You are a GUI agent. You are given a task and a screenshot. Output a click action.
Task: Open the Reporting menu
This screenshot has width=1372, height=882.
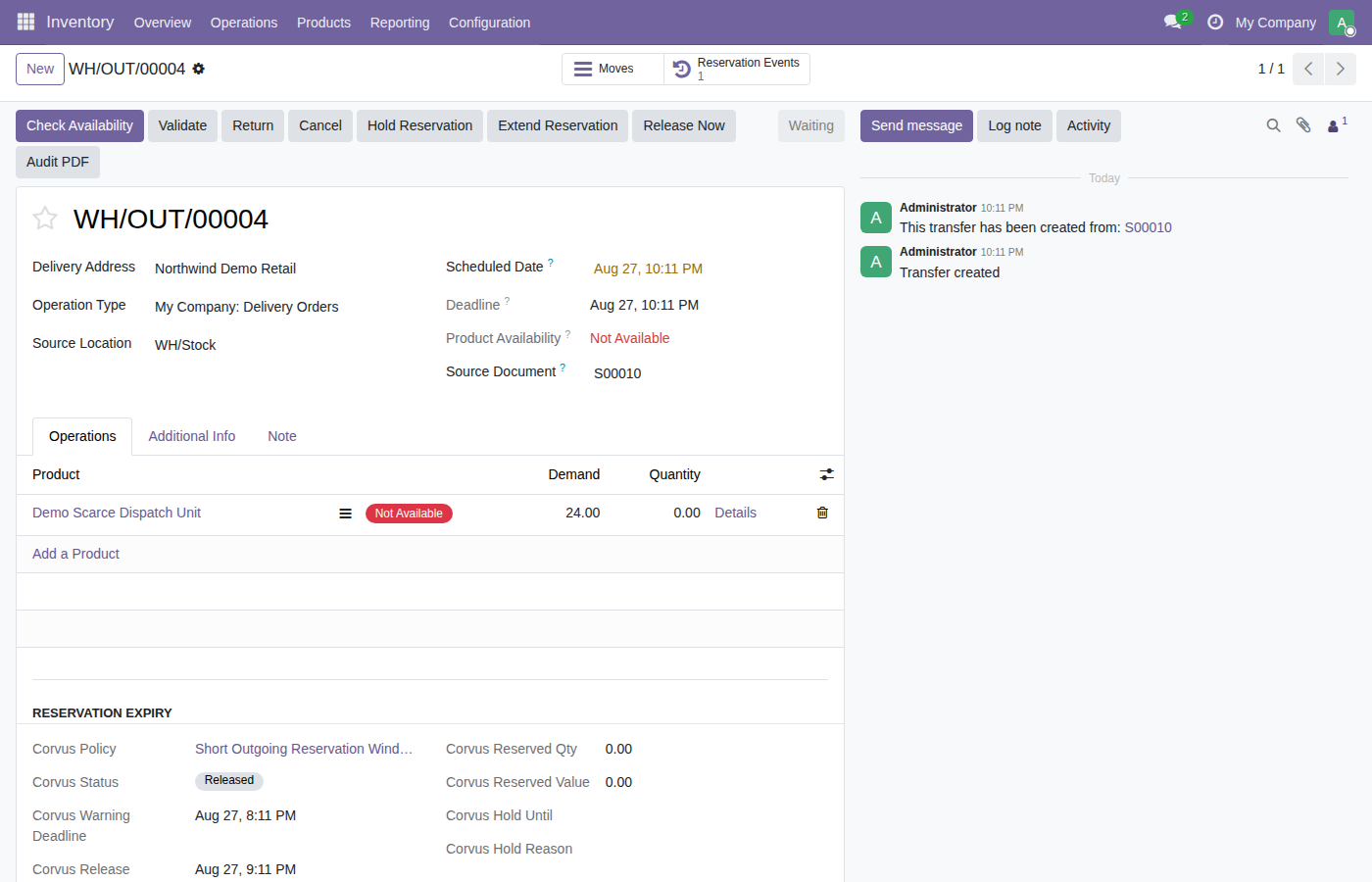pyautogui.click(x=400, y=23)
